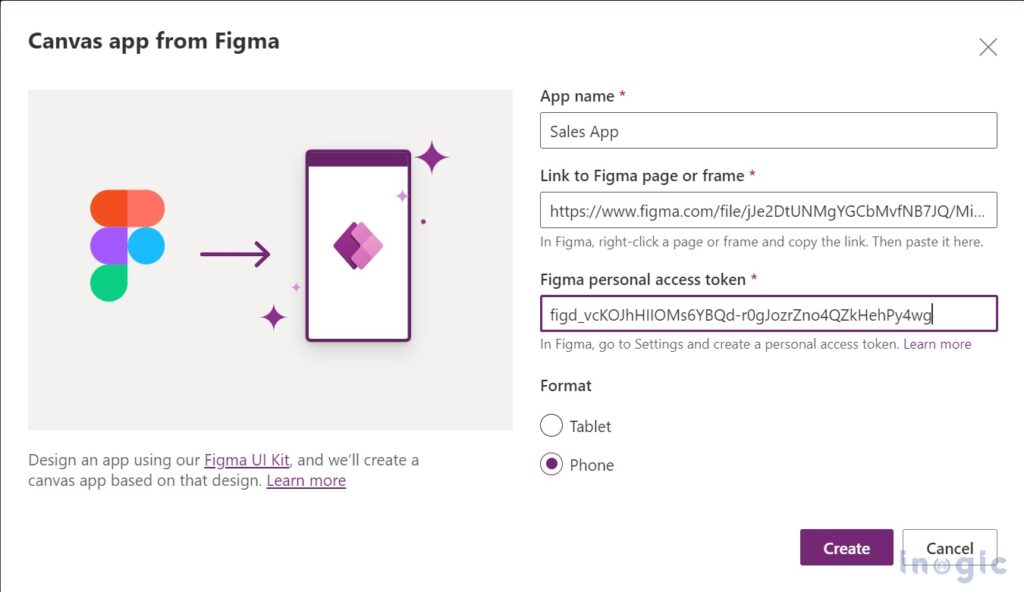1024x592 pixels.
Task: Click the large sparkle icon near the phone
Action: coord(432,156)
